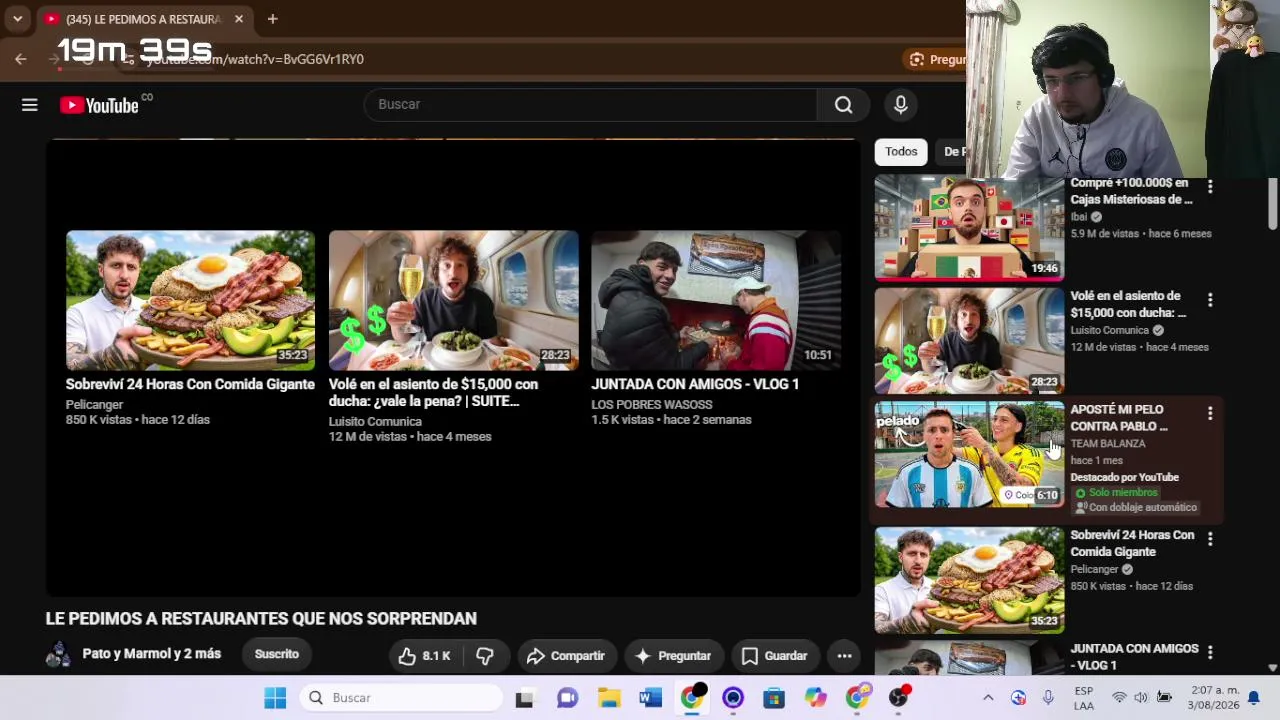Click the Windows taskbar Buscar search box
Screen dimensions: 1280x720
[400, 698]
